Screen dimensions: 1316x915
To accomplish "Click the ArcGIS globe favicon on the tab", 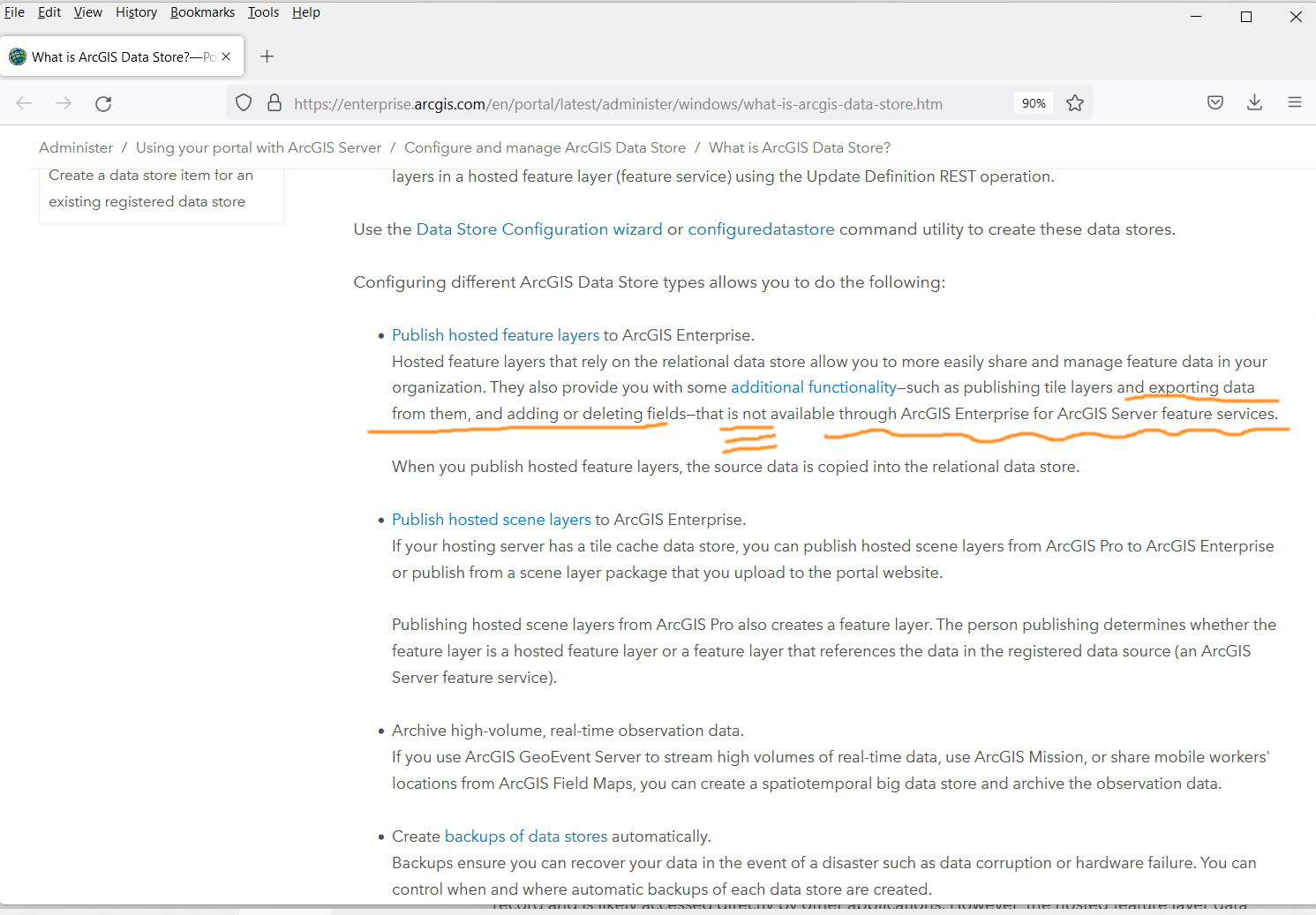I will point(18,56).
